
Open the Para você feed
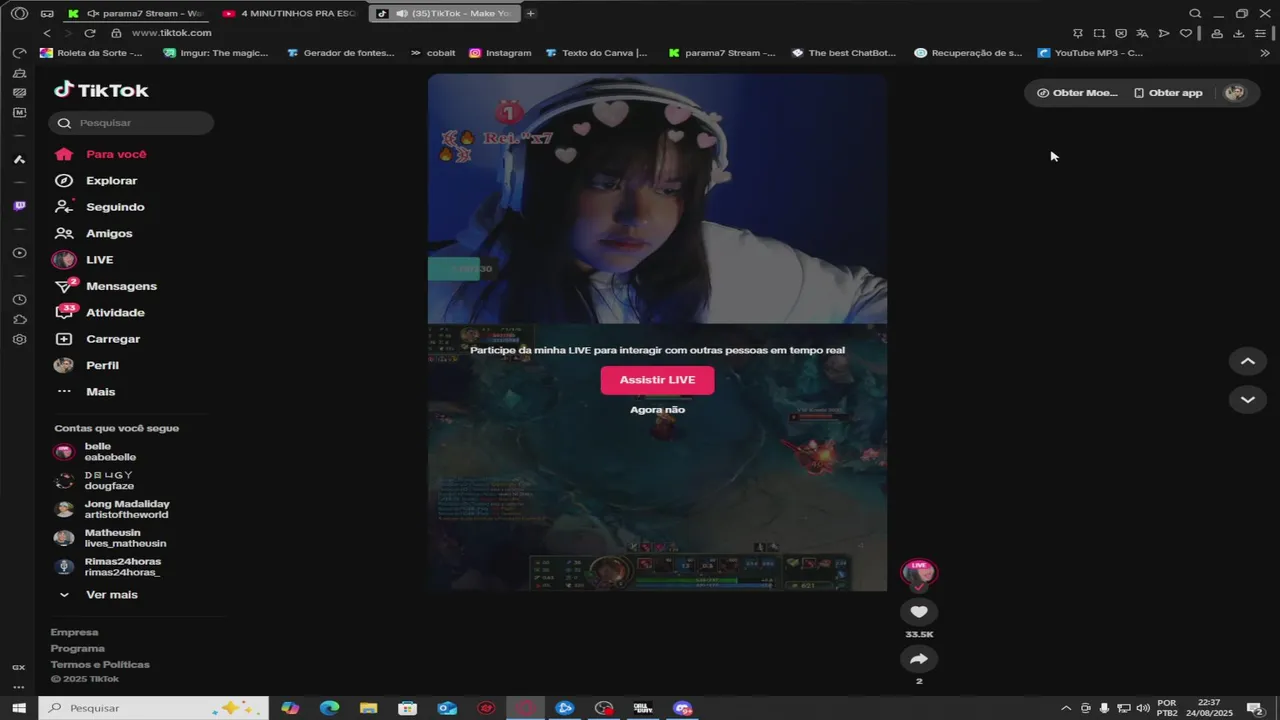pos(100,154)
